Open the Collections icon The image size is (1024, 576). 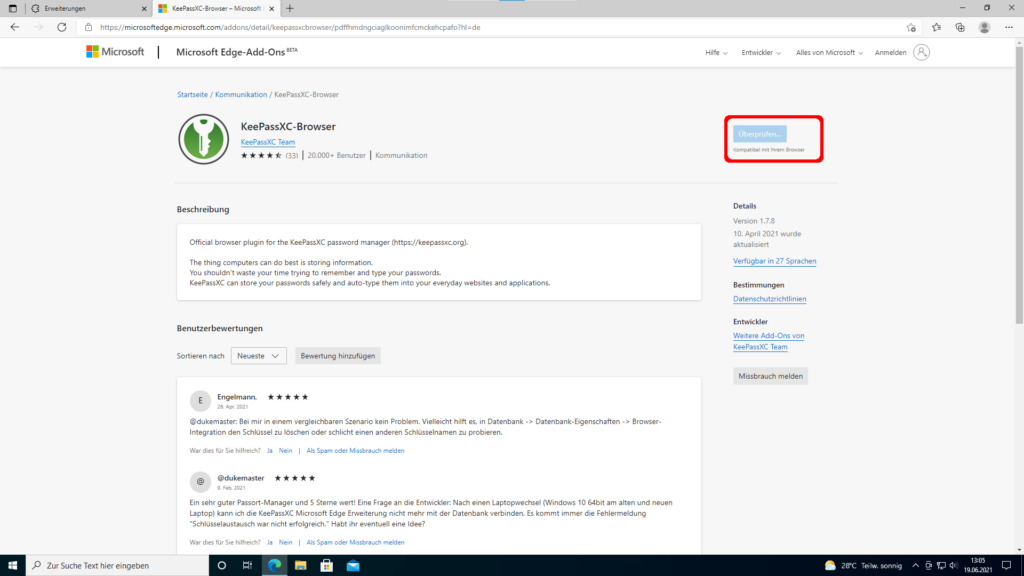[x=960, y=27]
